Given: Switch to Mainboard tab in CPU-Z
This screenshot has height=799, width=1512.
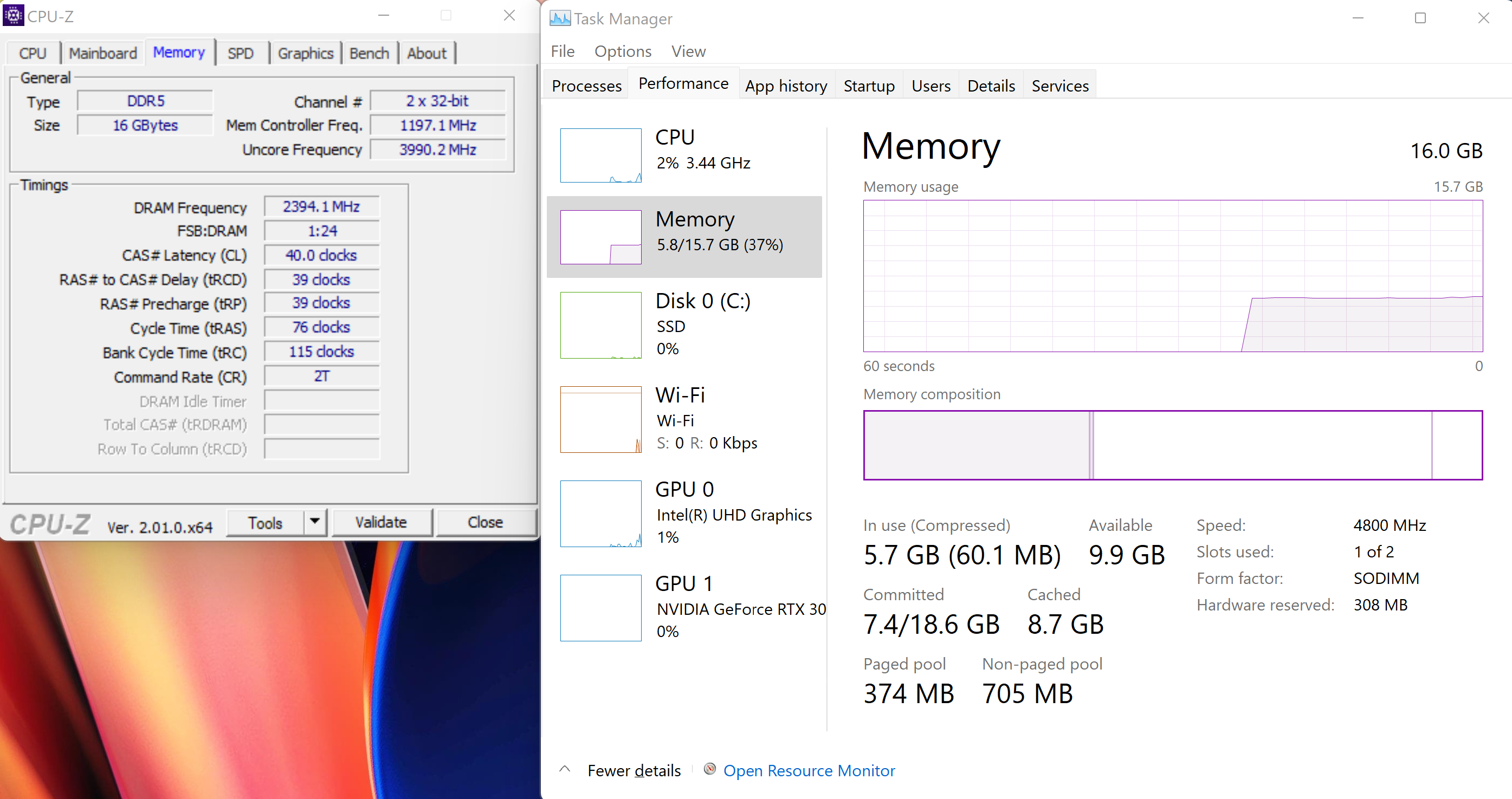Looking at the screenshot, I should [x=103, y=54].
